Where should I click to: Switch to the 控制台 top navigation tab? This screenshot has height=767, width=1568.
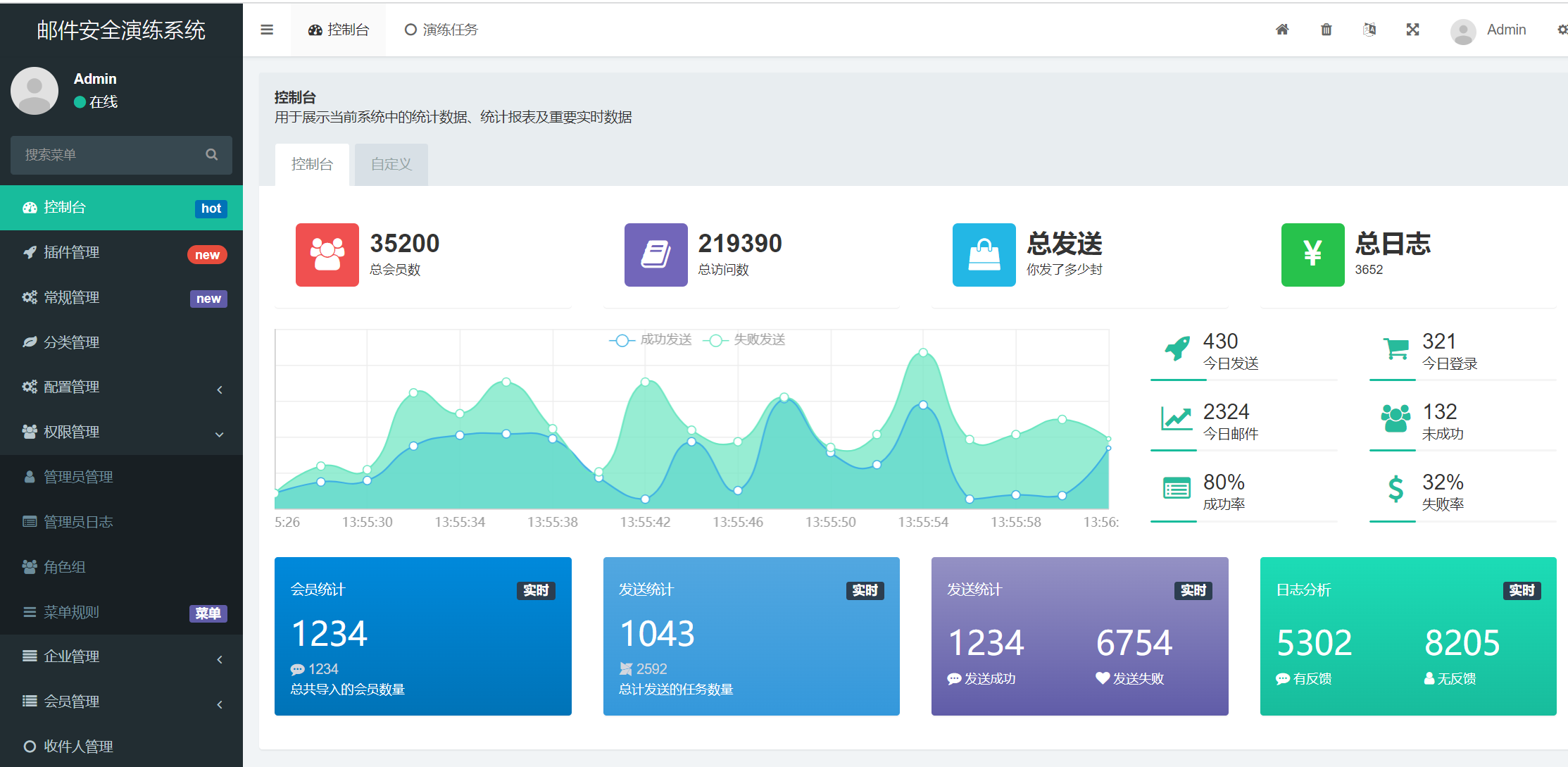339,30
